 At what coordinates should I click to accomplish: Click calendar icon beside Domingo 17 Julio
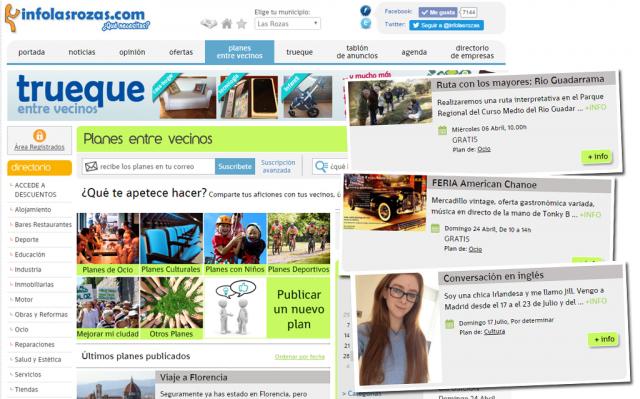click(449, 324)
